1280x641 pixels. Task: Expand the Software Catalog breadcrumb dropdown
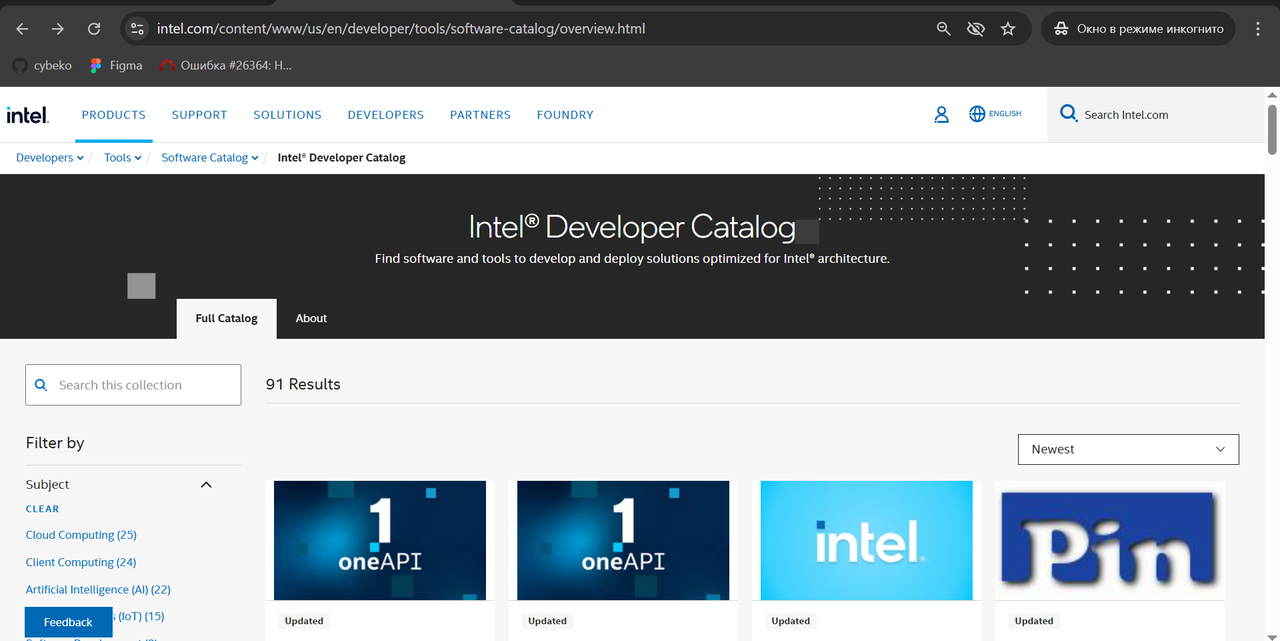[x=210, y=158]
